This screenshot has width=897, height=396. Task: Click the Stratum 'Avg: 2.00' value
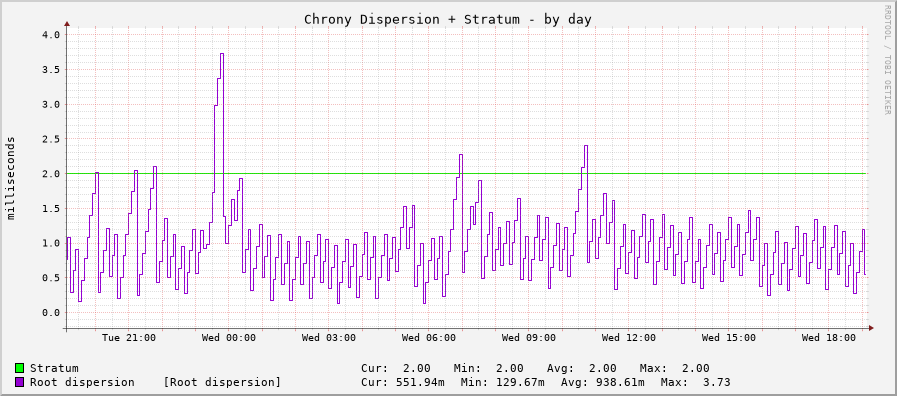coord(582,369)
